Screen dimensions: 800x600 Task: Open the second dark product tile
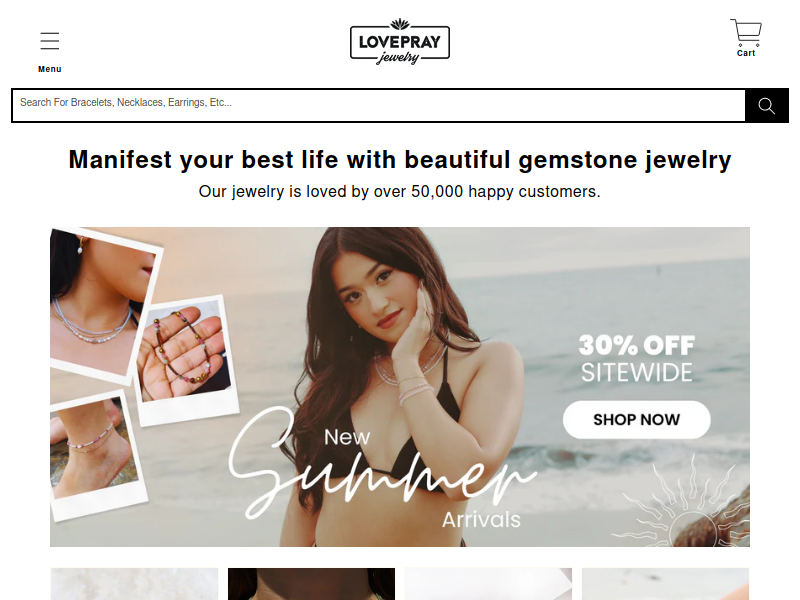click(311, 584)
